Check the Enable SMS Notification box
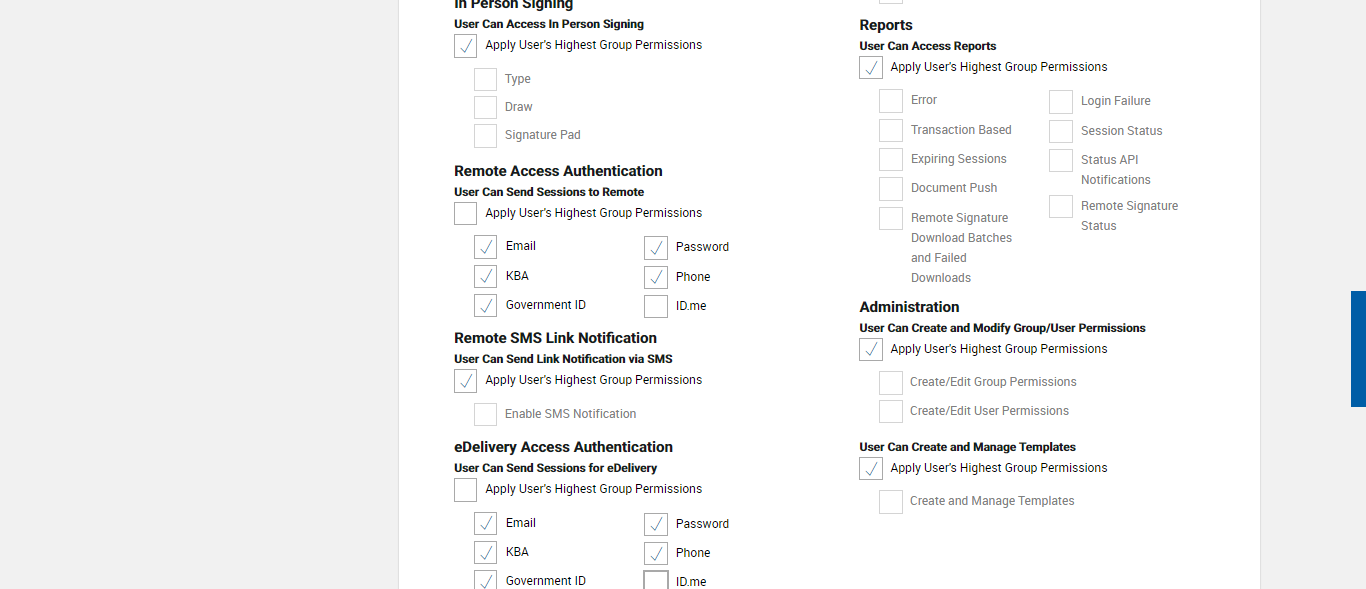1366x589 pixels. (x=485, y=414)
